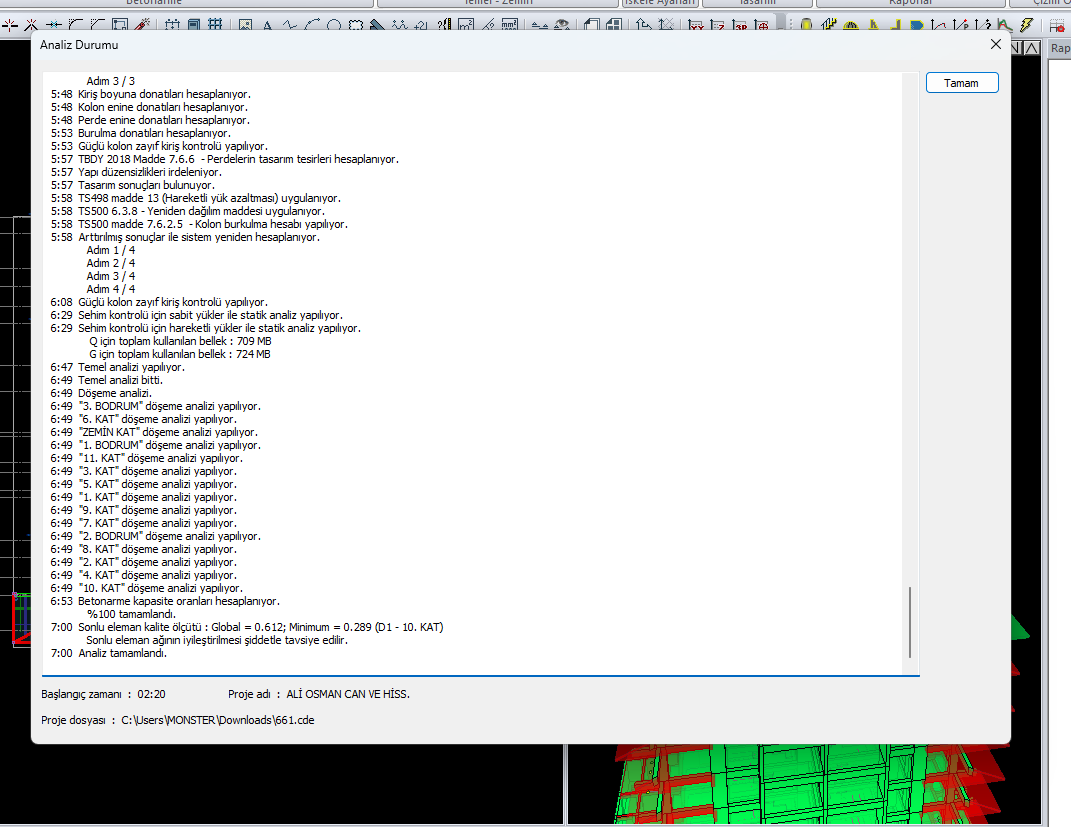Select the arc drawing tool
1071x827 pixels.
313,25
